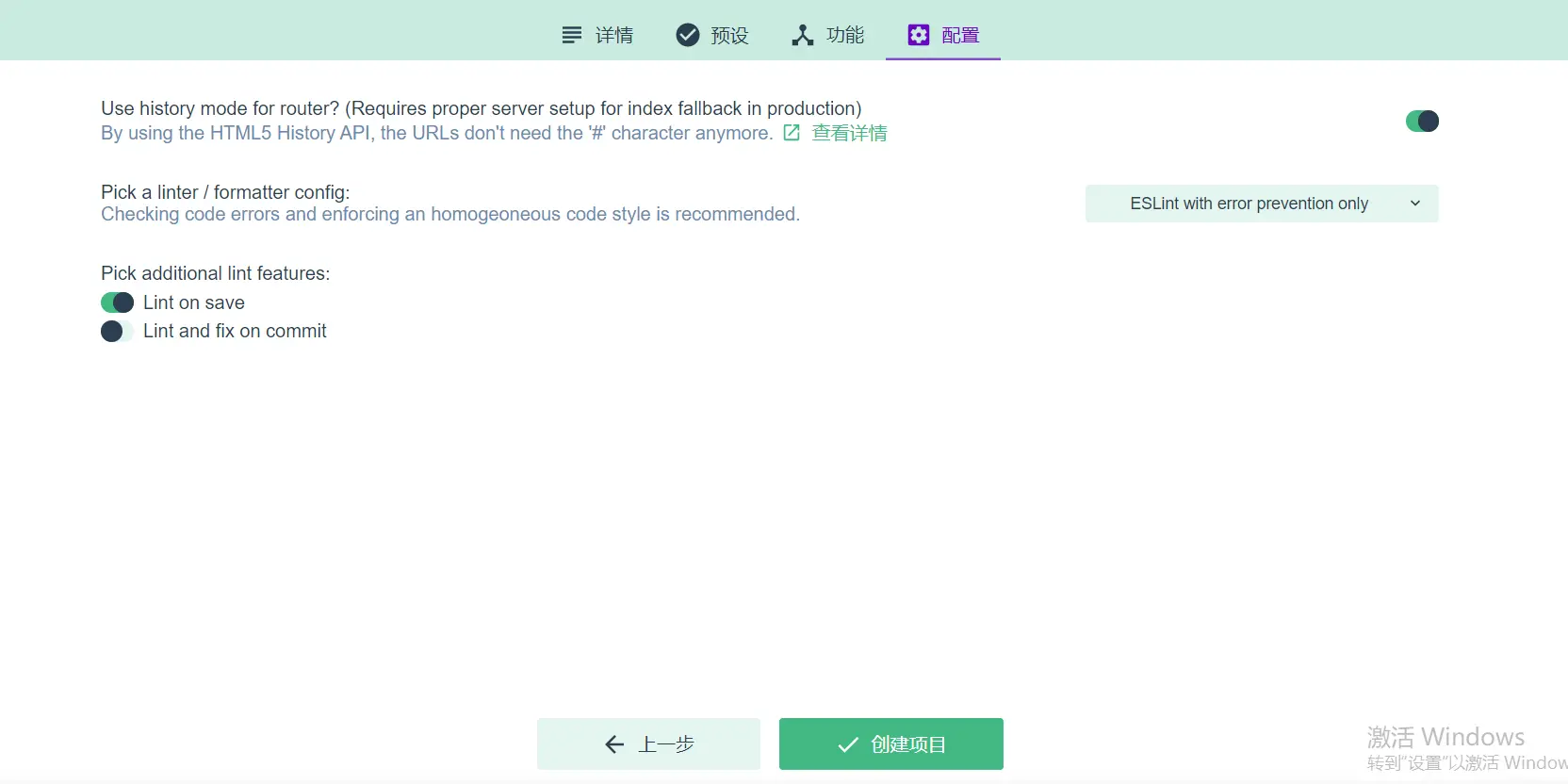
Task: Click the 配置 gear icon
Action: pos(918,35)
